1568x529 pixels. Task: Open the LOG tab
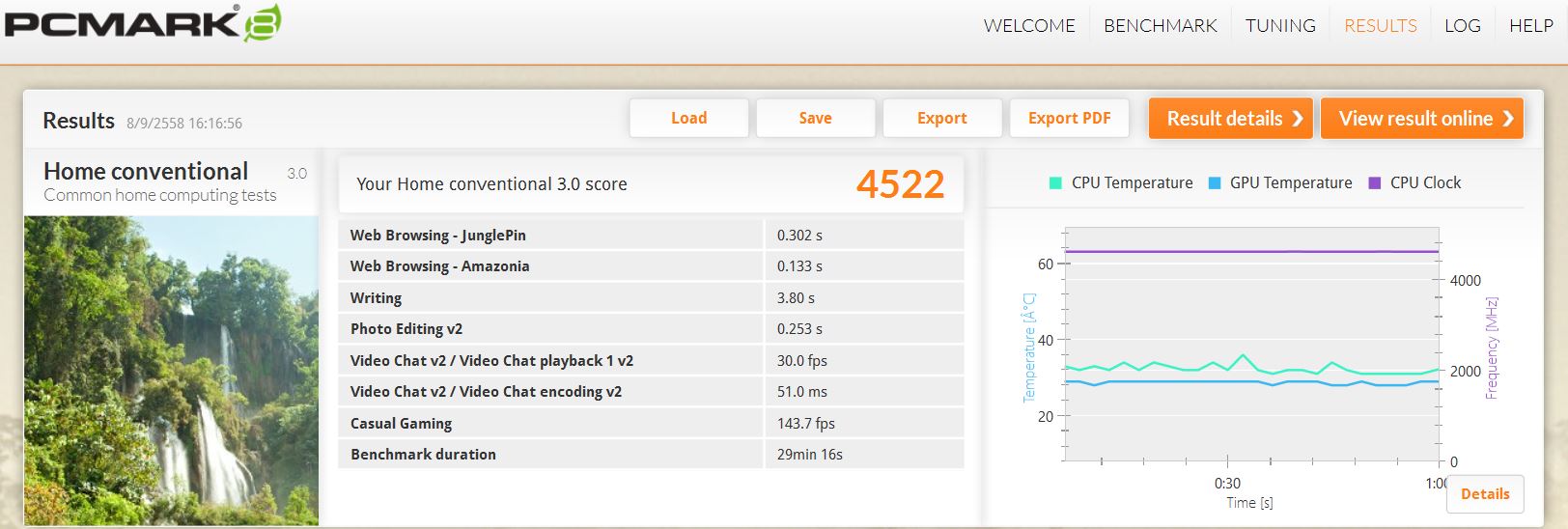click(x=1463, y=26)
